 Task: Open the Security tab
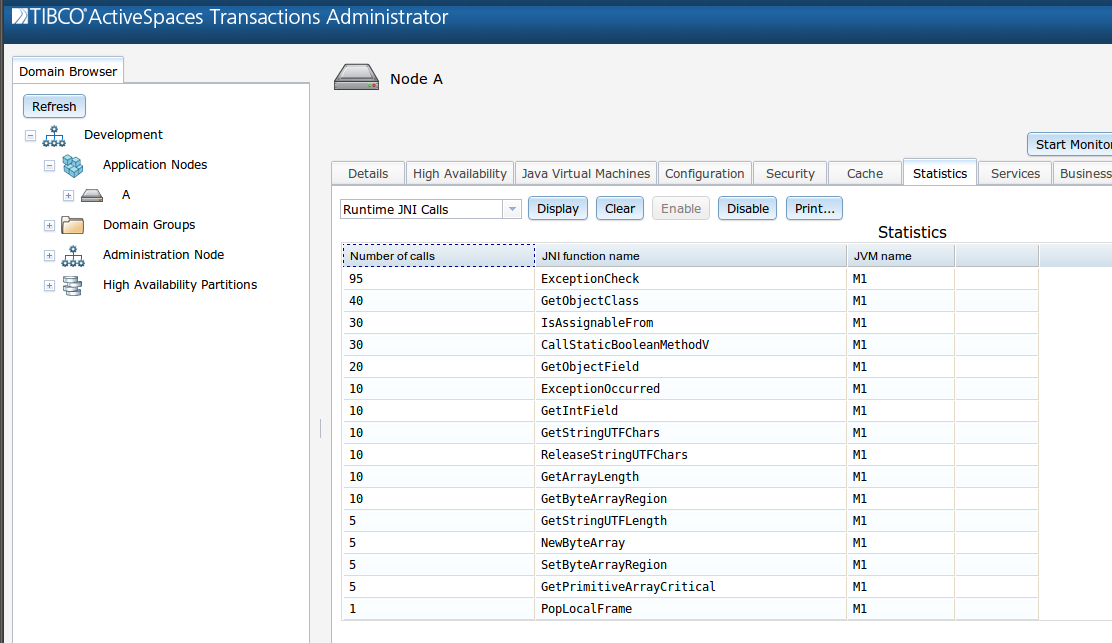pyautogui.click(x=789, y=173)
